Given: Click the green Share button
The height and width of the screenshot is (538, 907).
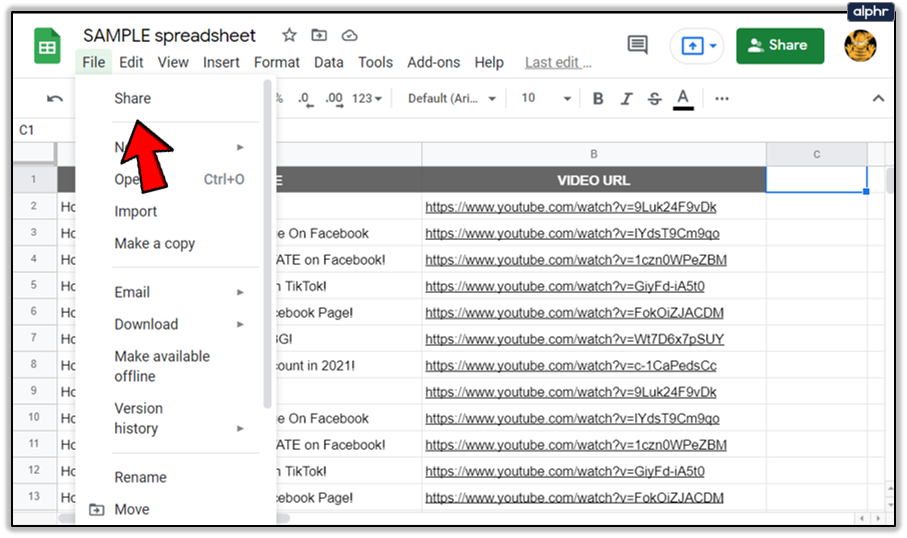Looking at the screenshot, I should (x=780, y=45).
